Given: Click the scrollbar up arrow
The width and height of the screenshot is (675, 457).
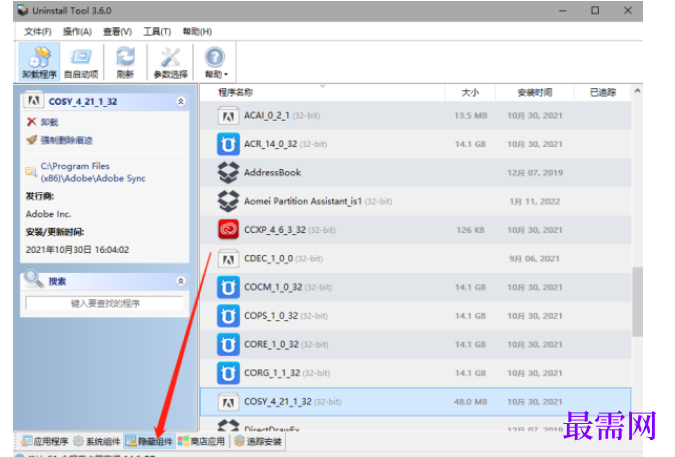Looking at the screenshot, I should point(637,91).
